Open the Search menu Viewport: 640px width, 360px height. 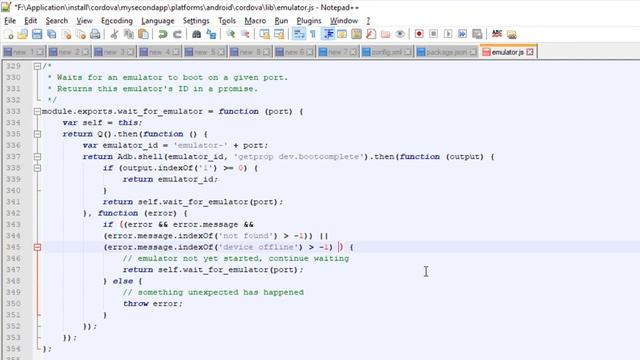coord(57,21)
